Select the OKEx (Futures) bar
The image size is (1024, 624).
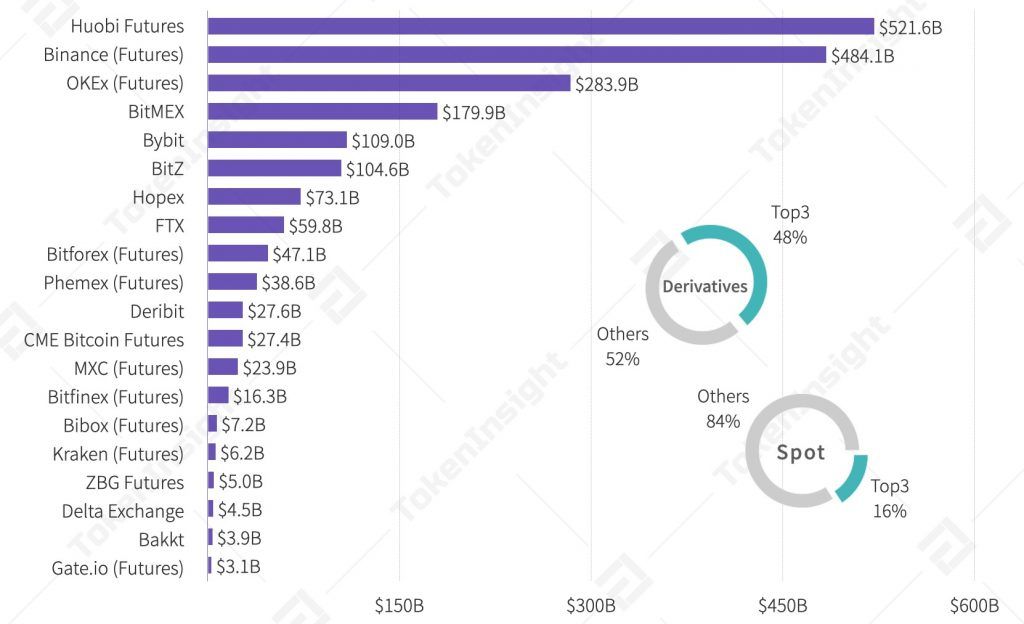pos(388,83)
